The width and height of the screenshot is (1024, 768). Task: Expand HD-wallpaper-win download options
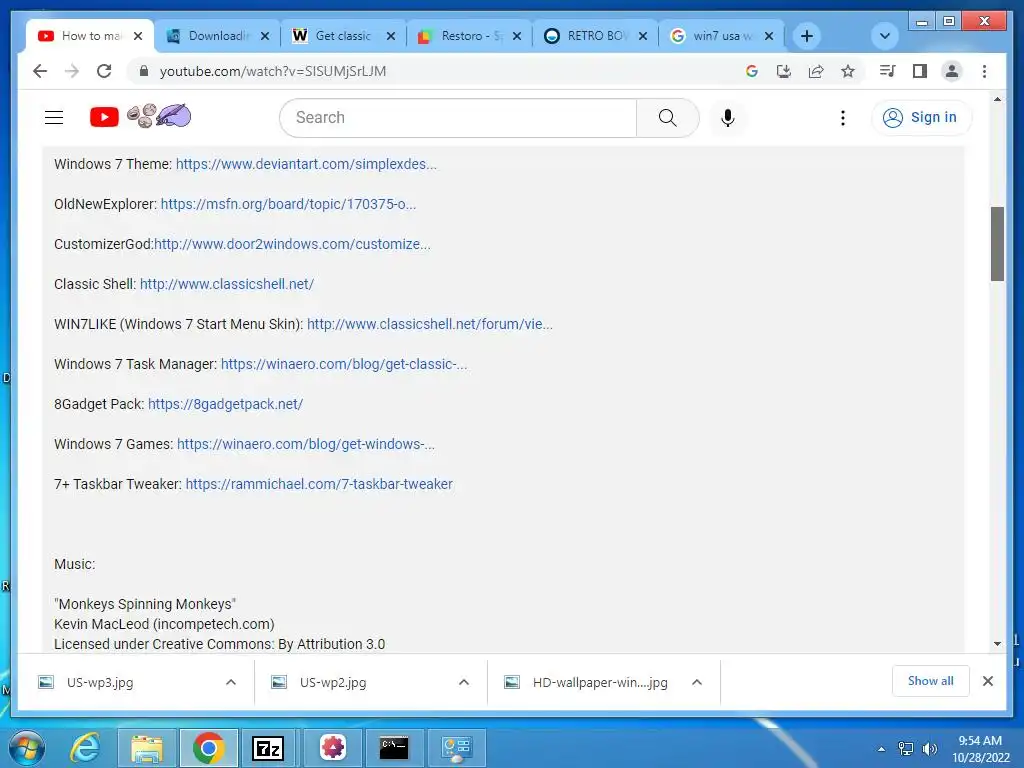[697, 682]
